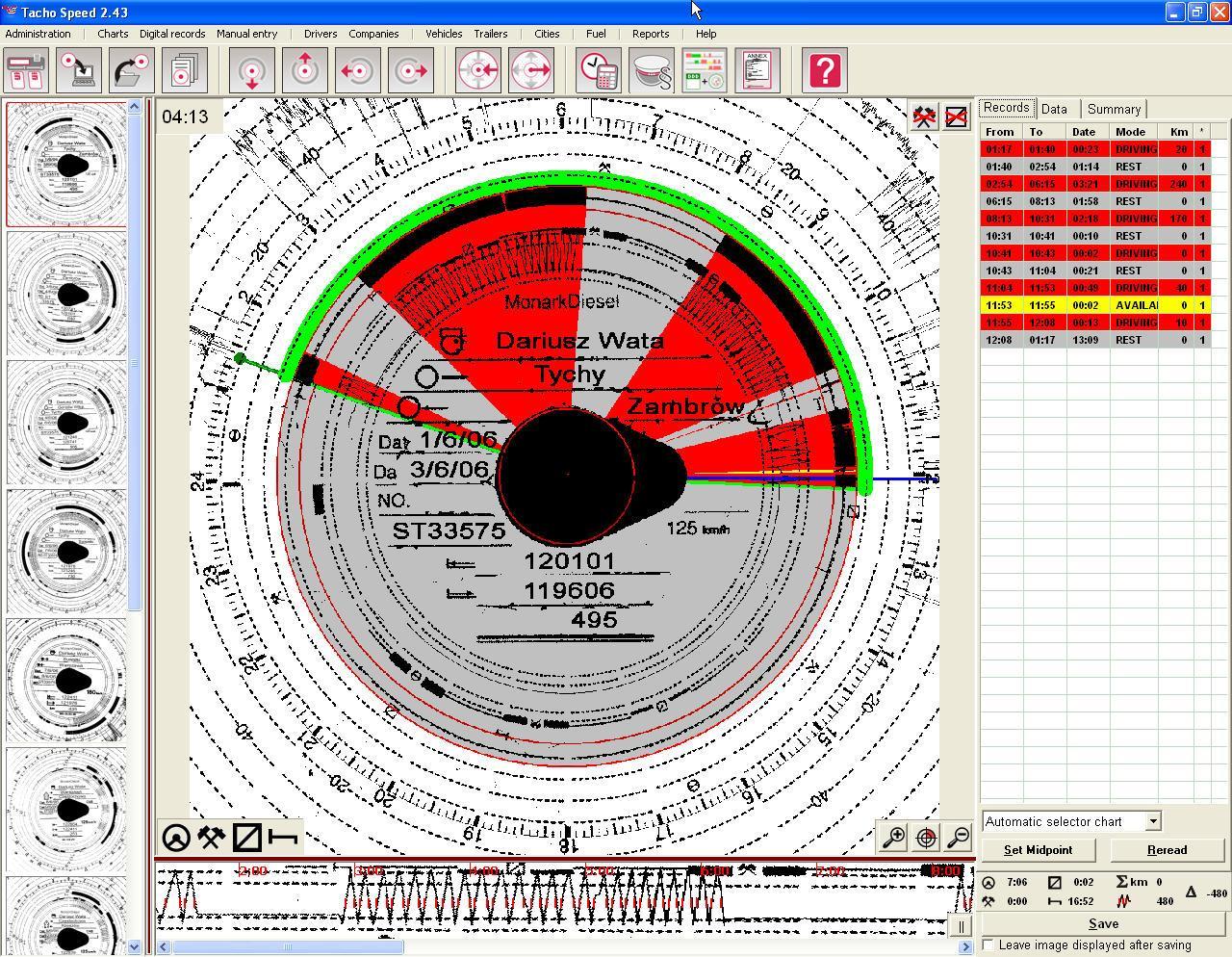Open the Vehicles menu
1232x957 pixels.
click(444, 34)
